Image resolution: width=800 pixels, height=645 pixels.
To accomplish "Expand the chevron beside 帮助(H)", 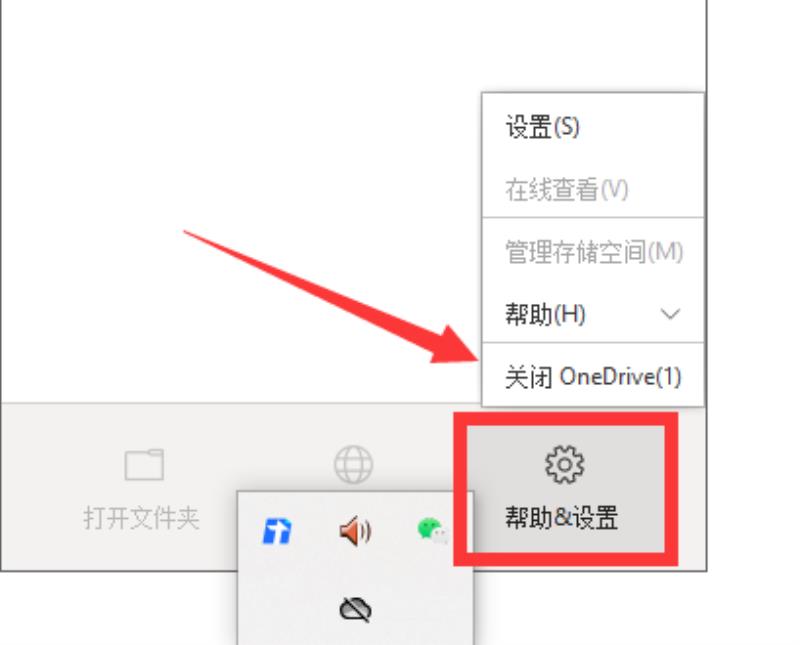I will point(670,314).
